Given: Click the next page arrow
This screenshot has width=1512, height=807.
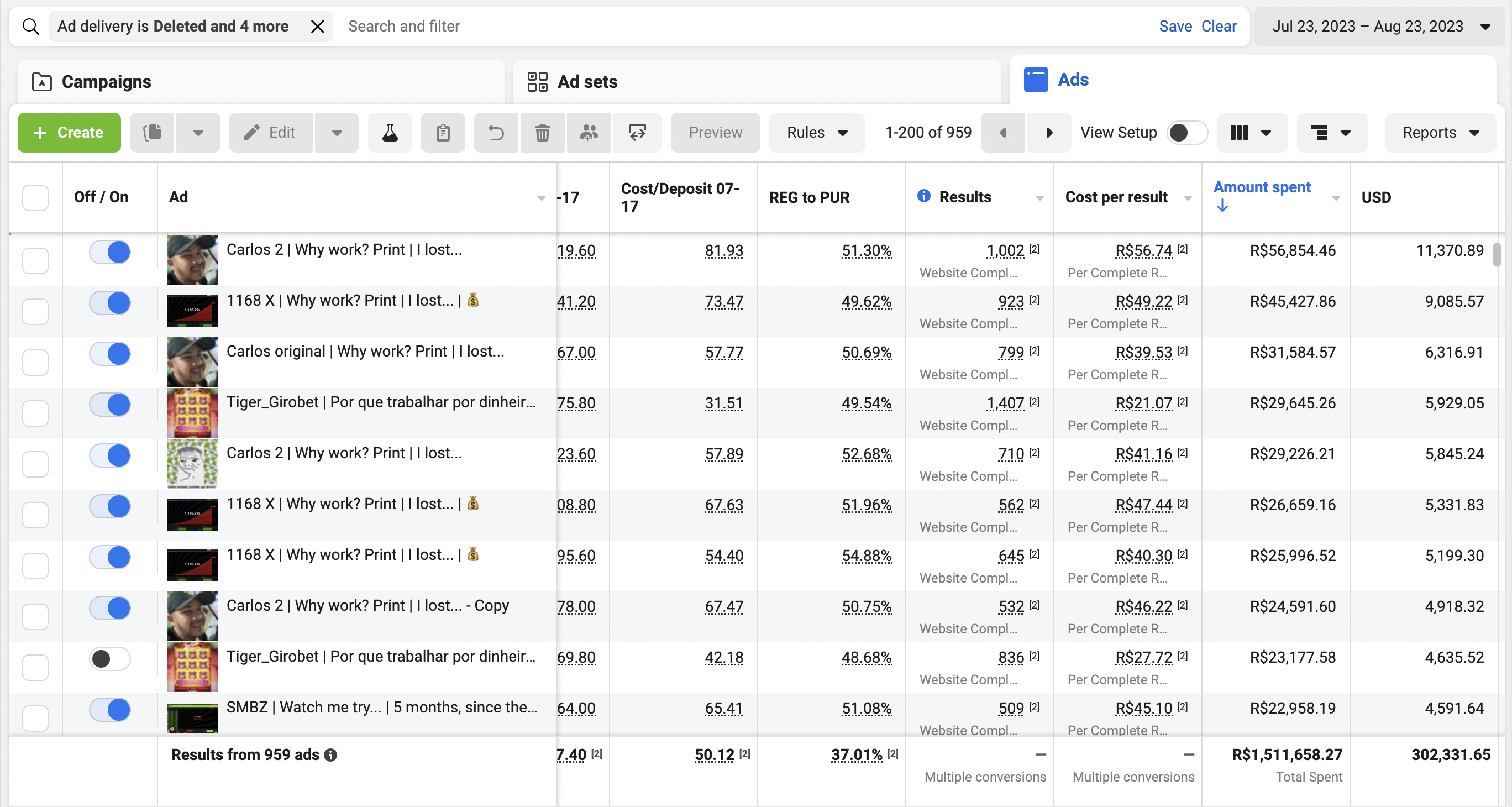Looking at the screenshot, I should [x=1049, y=133].
